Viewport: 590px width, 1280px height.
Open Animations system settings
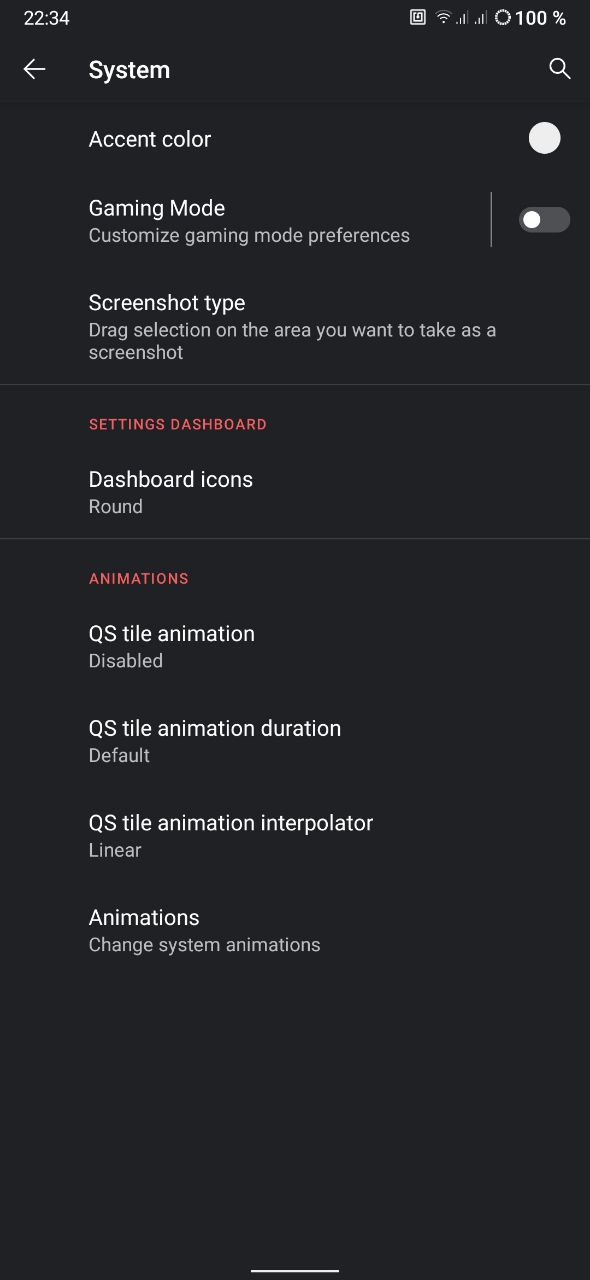coord(295,930)
